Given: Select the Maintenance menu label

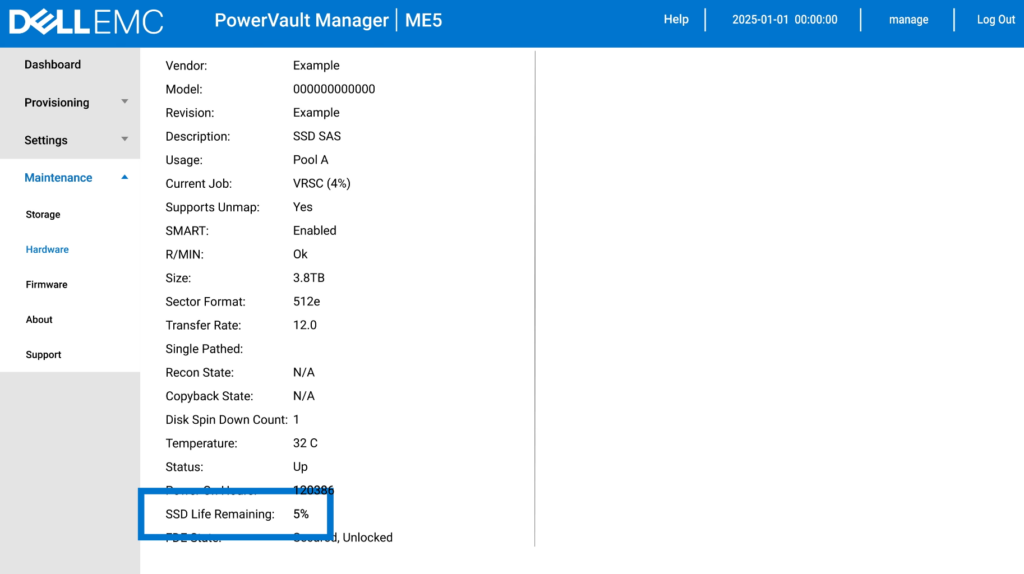Looking at the screenshot, I should point(58,178).
